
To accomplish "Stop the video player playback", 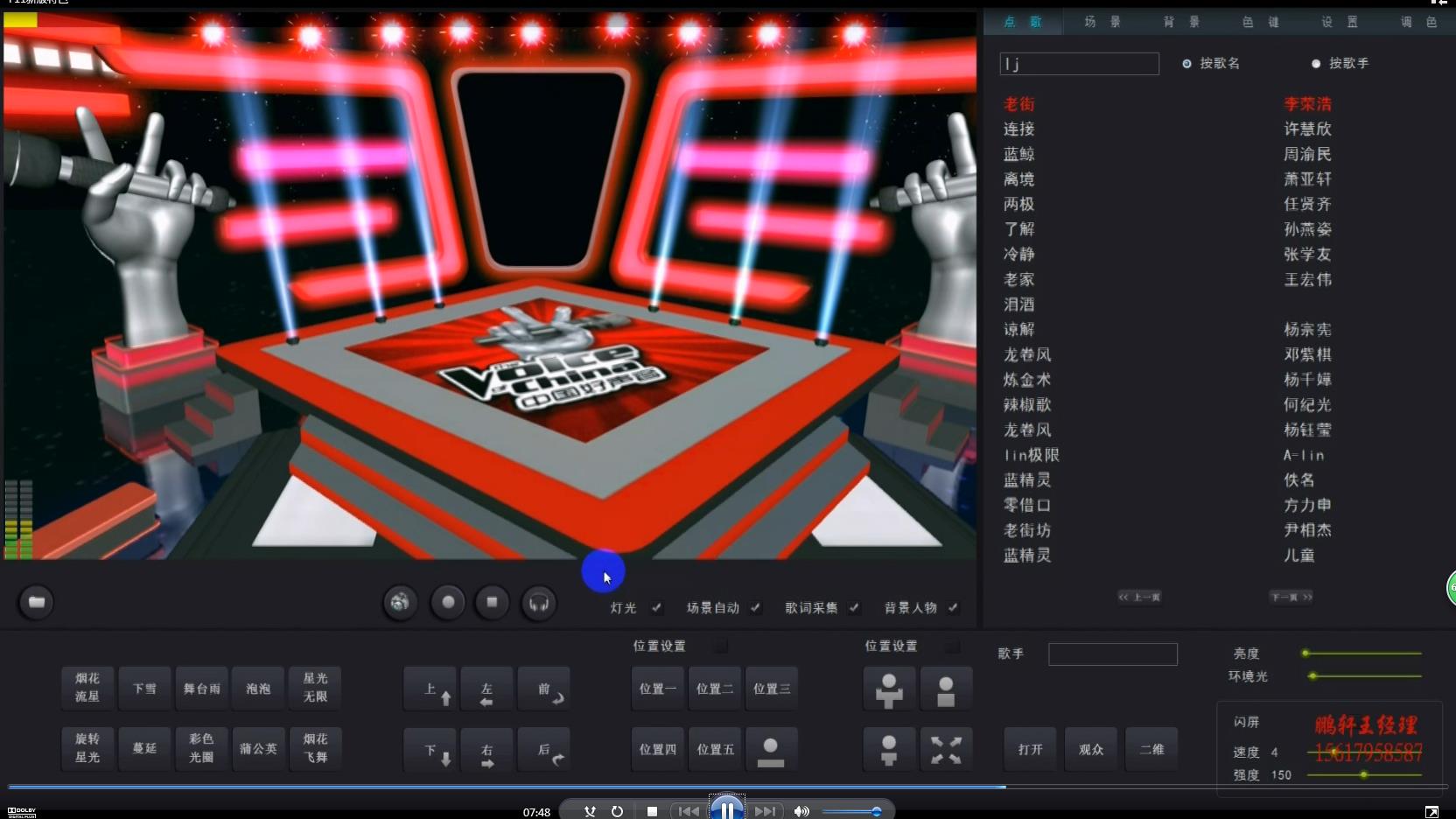I will point(652,811).
